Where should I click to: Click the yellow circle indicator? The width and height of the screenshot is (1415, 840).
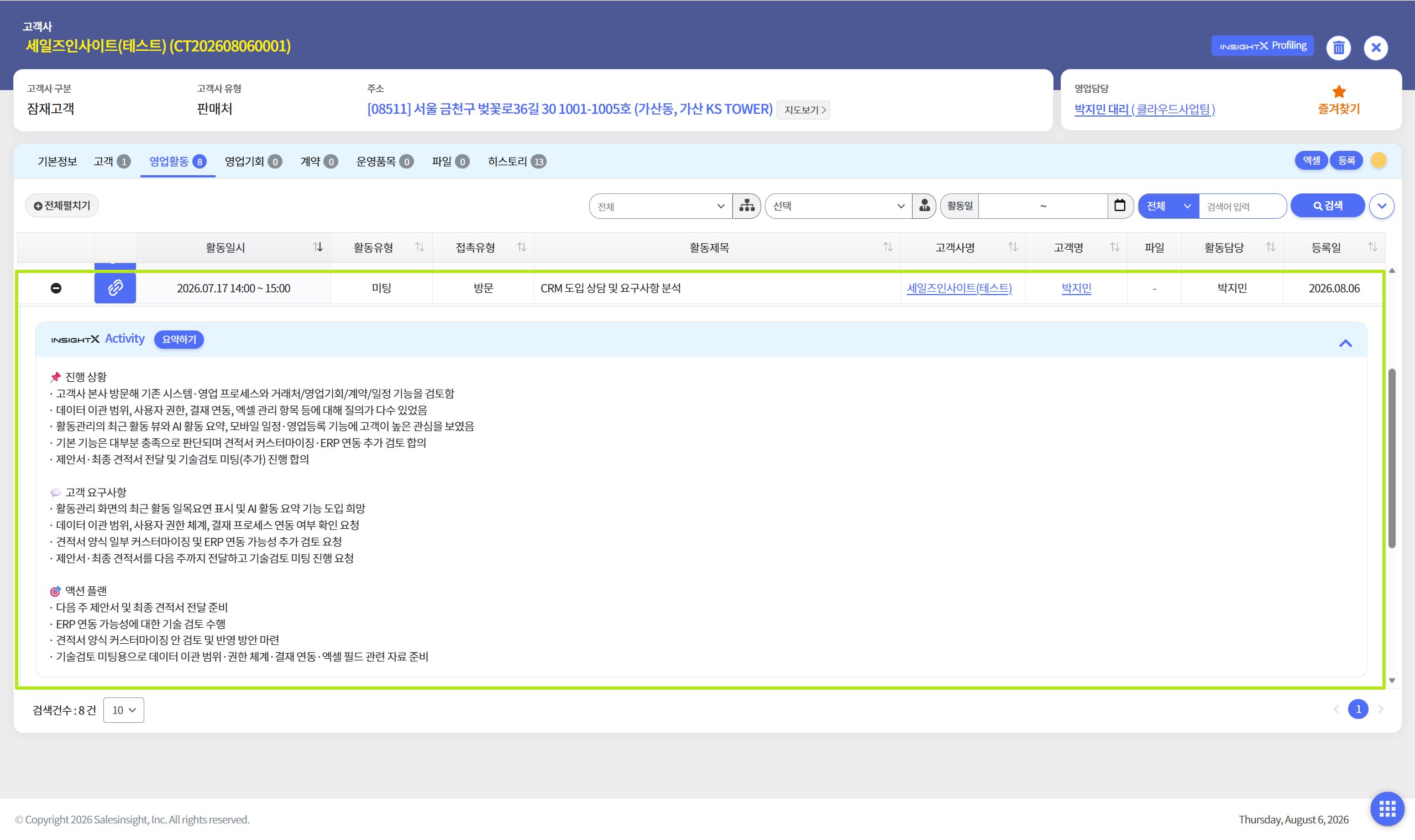click(x=1378, y=161)
